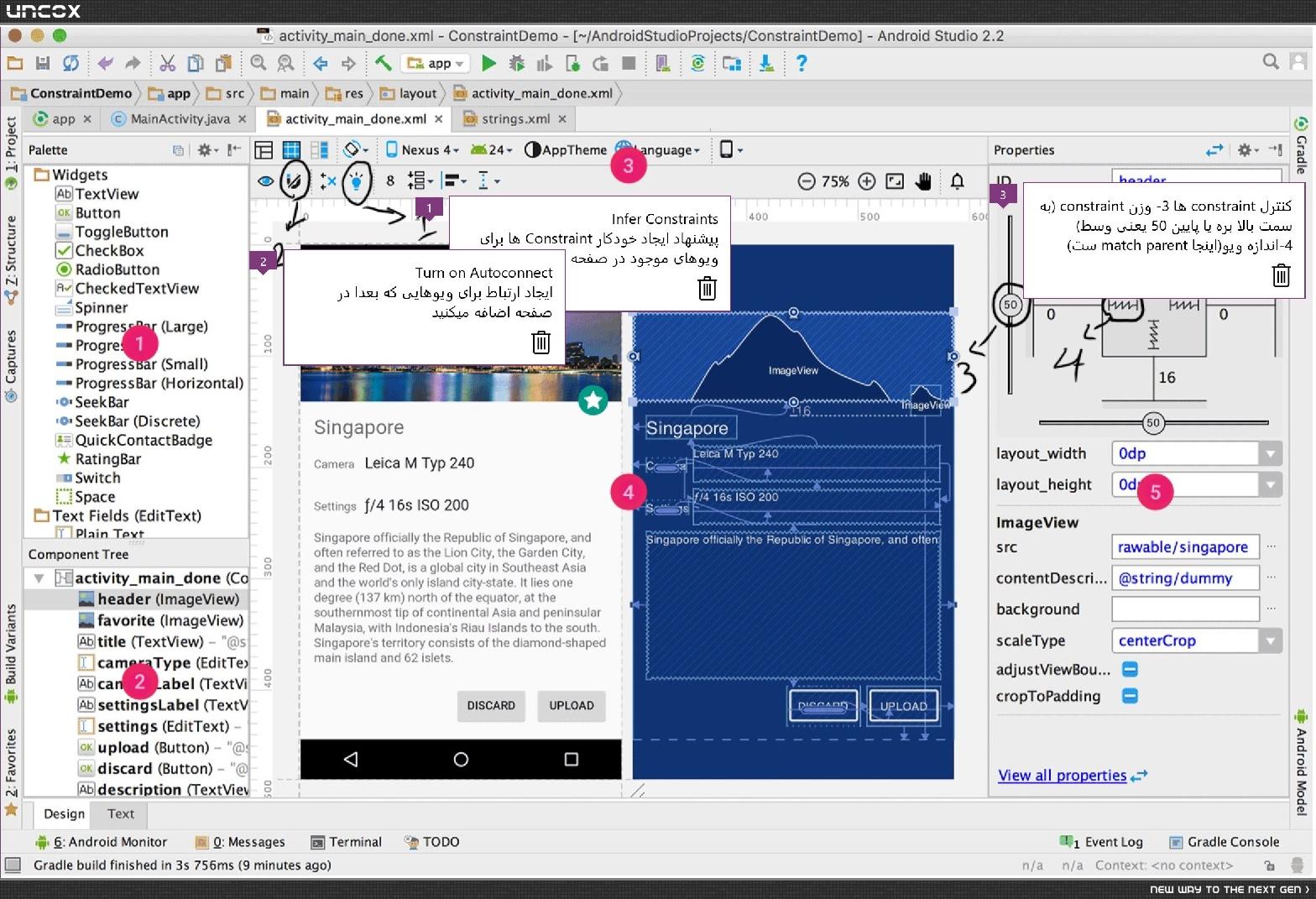This screenshot has height=899, width=1316.
Task: Click the notifications bell icon
Action: 957,181
